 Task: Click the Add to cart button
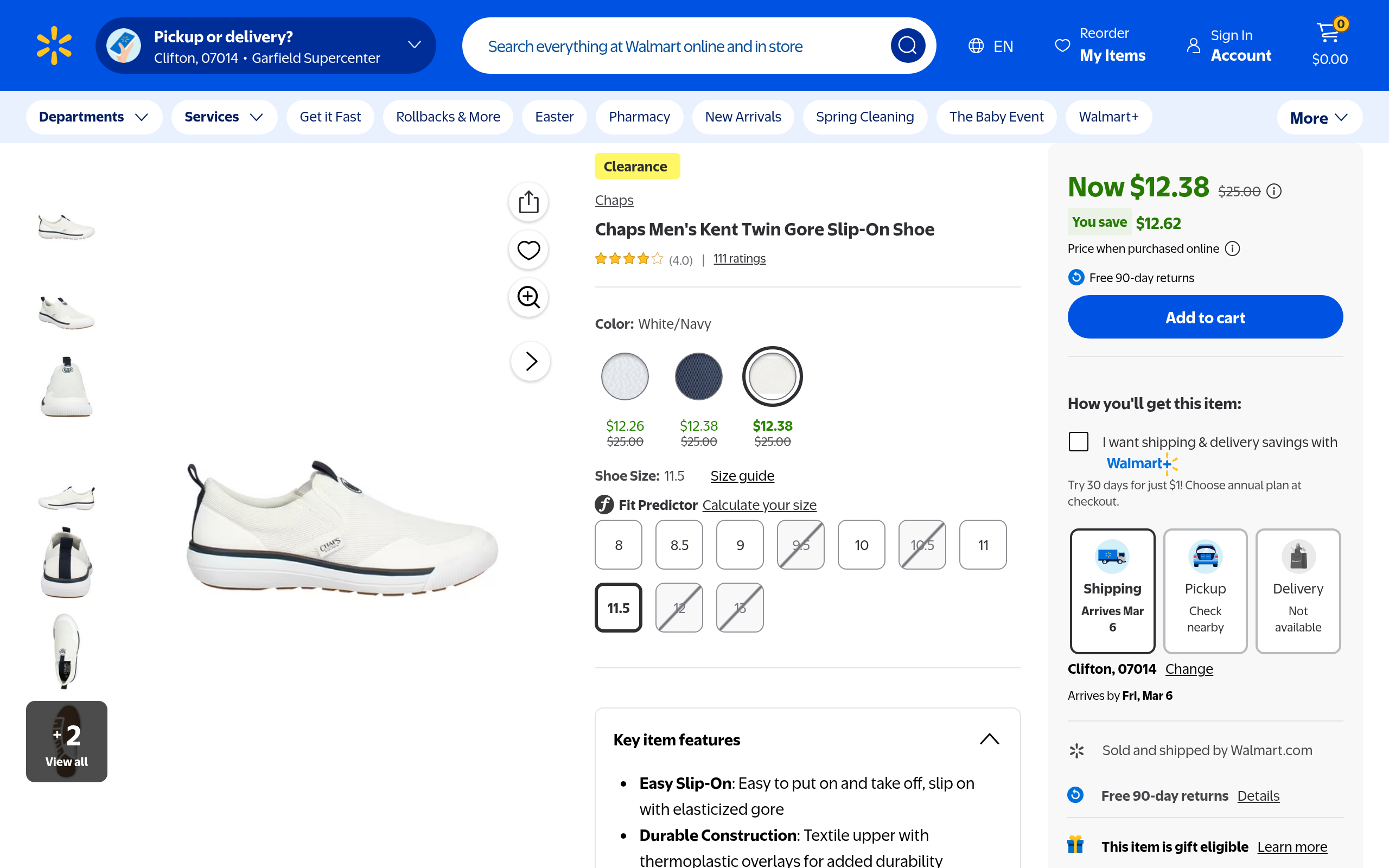(1205, 317)
